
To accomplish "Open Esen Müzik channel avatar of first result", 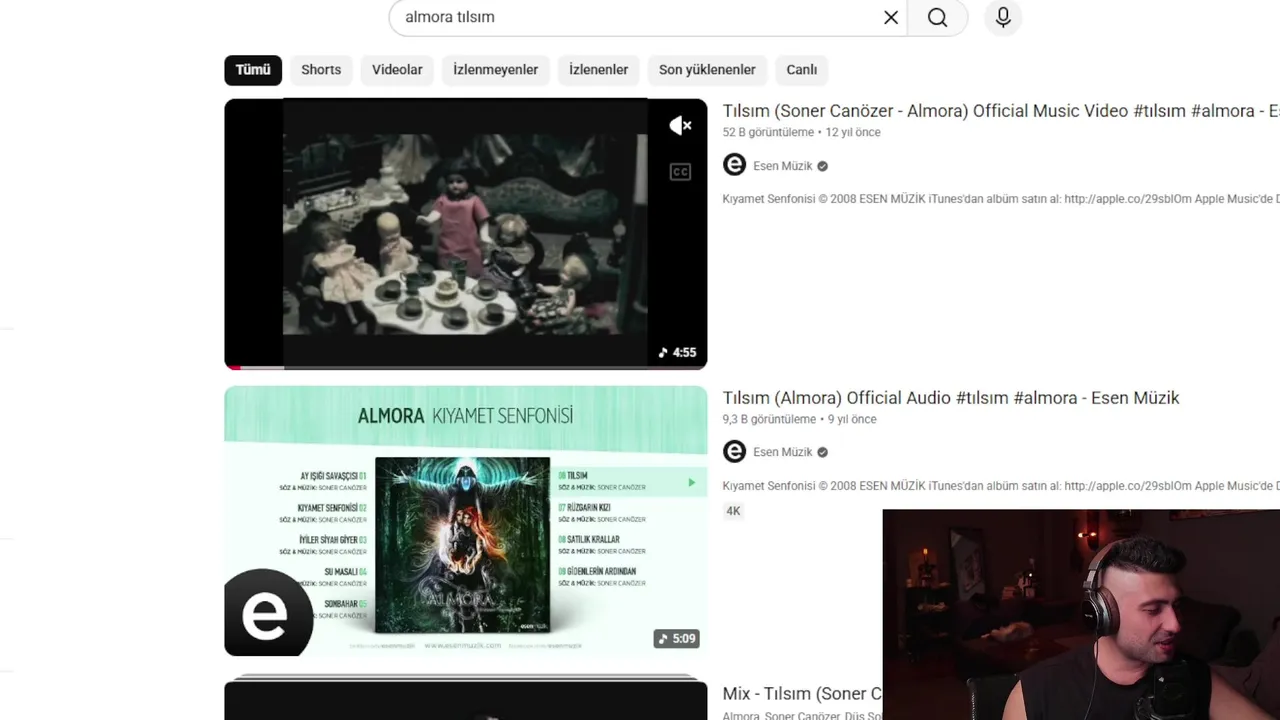I will pos(734,165).
